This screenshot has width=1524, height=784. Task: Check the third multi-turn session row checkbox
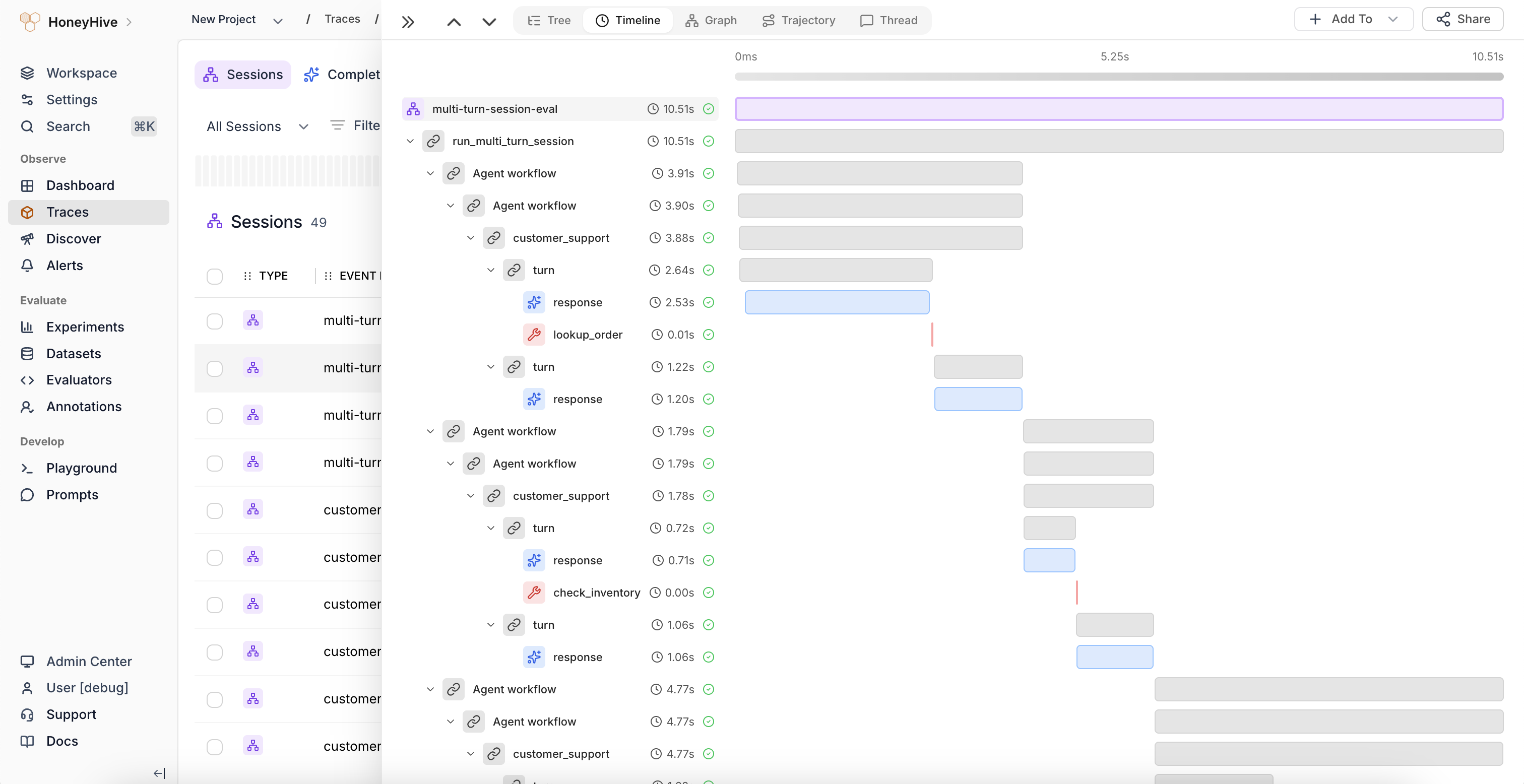point(215,416)
